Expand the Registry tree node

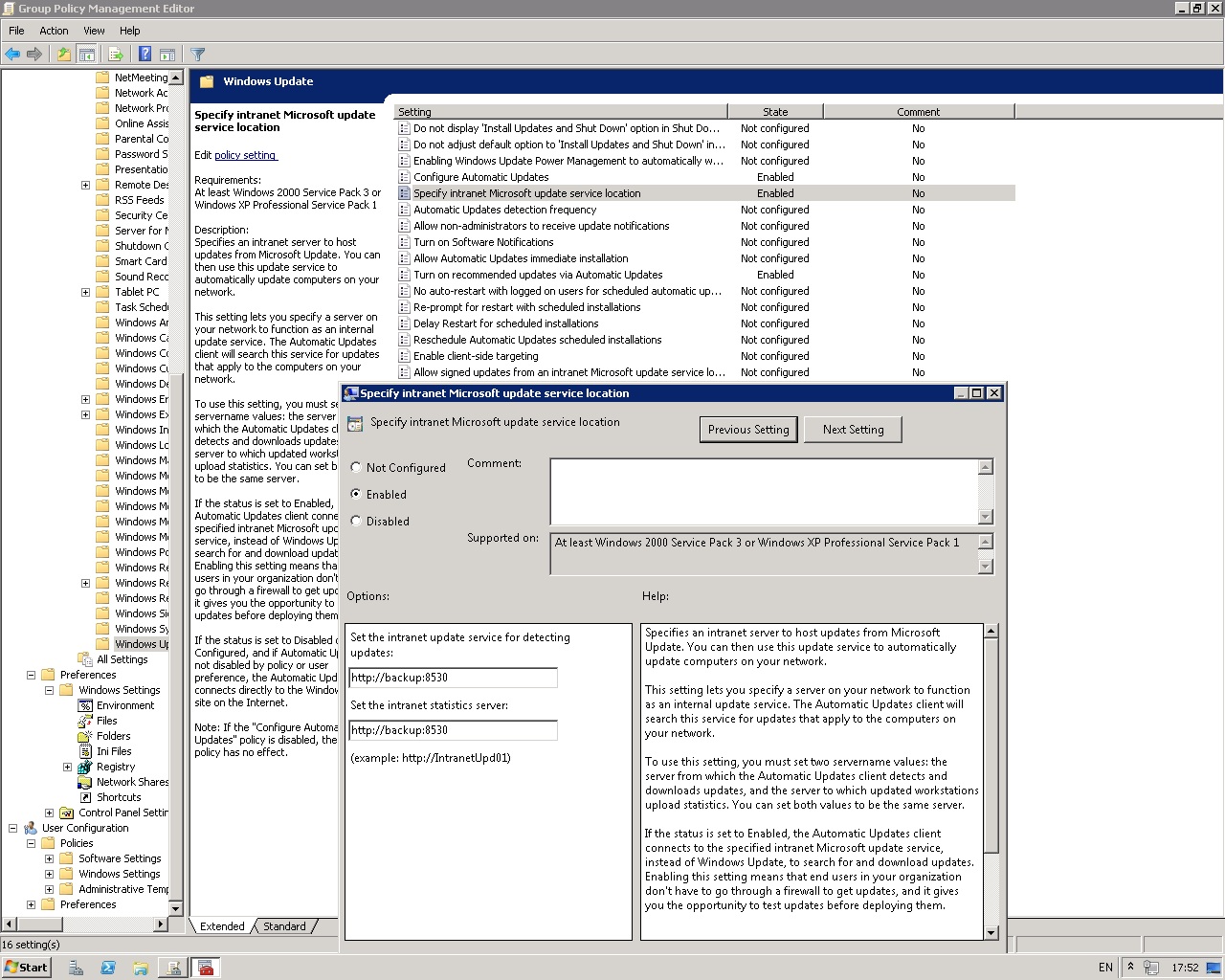pos(67,767)
